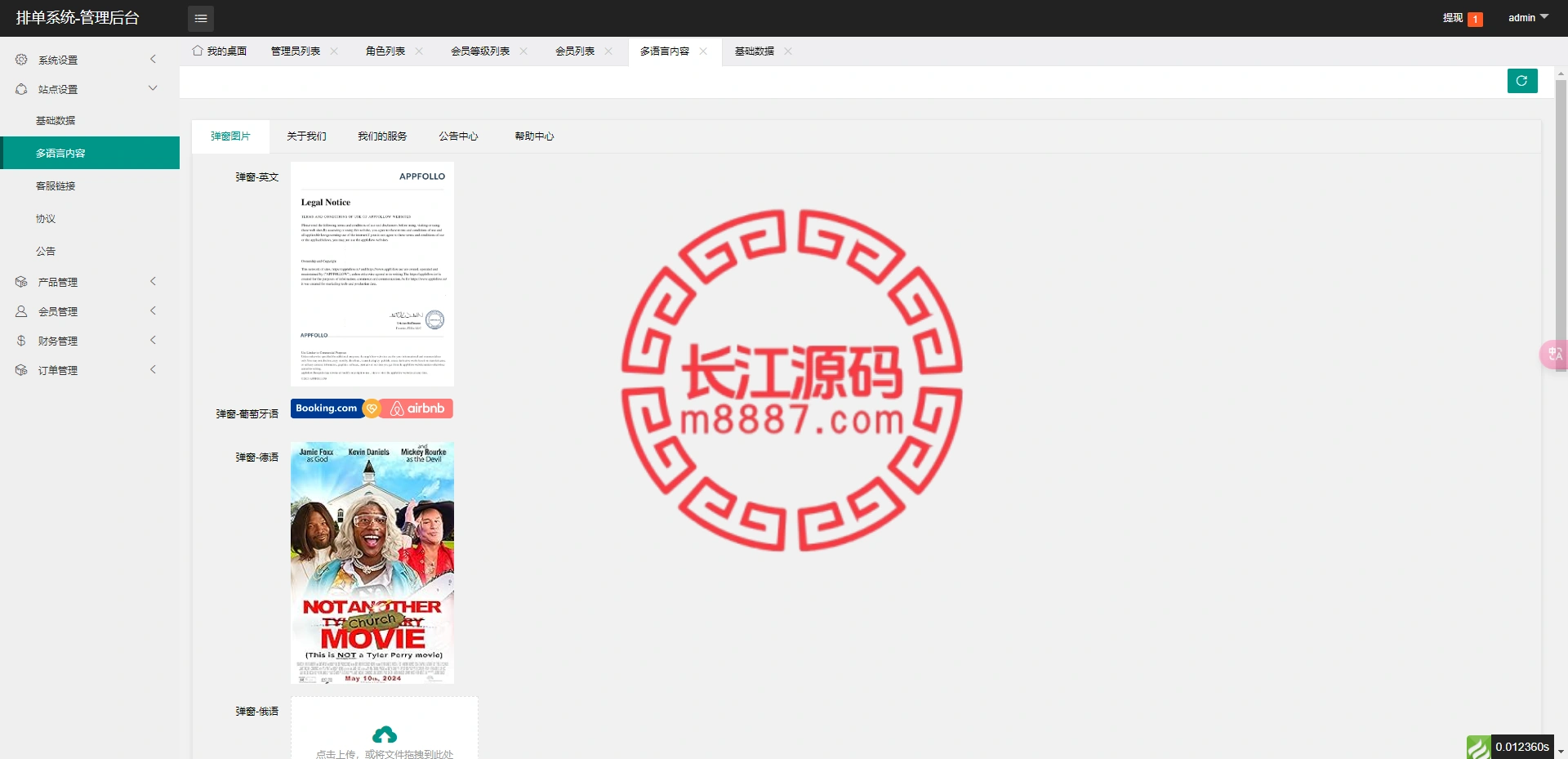Click the cloud upload icon for Russian popup
Screen dimensions: 1568x759
coord(385,734)
